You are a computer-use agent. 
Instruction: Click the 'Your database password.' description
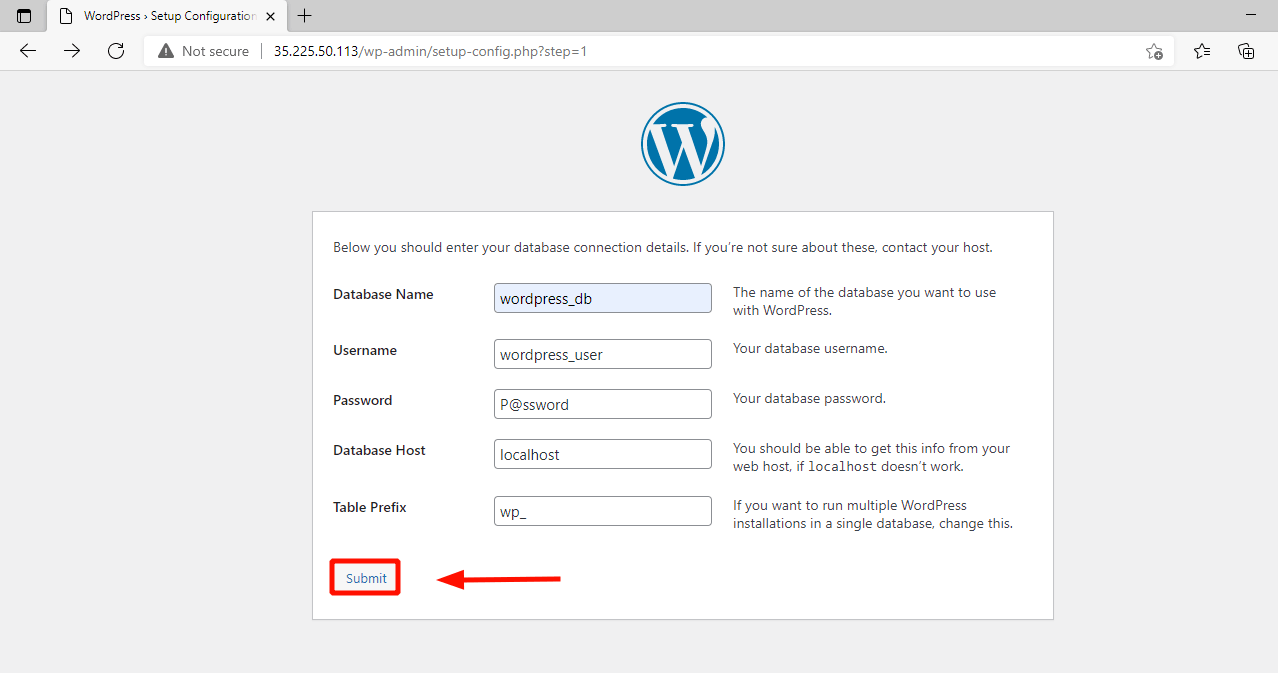click(x=809, y=398)
